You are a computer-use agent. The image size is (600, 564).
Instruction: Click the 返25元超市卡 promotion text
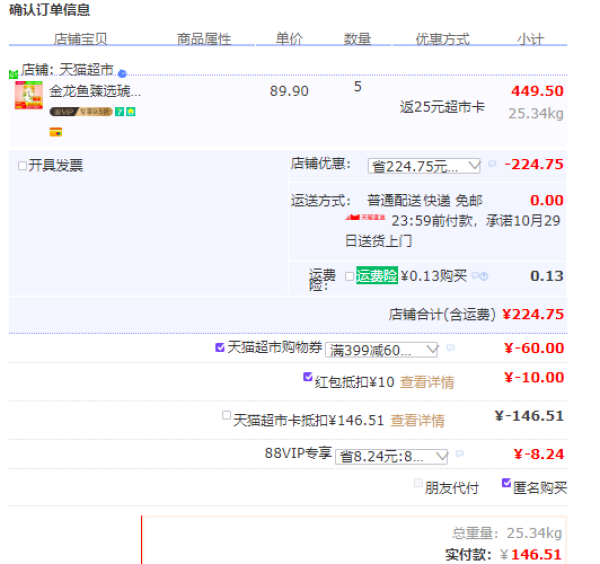[442, 107]
